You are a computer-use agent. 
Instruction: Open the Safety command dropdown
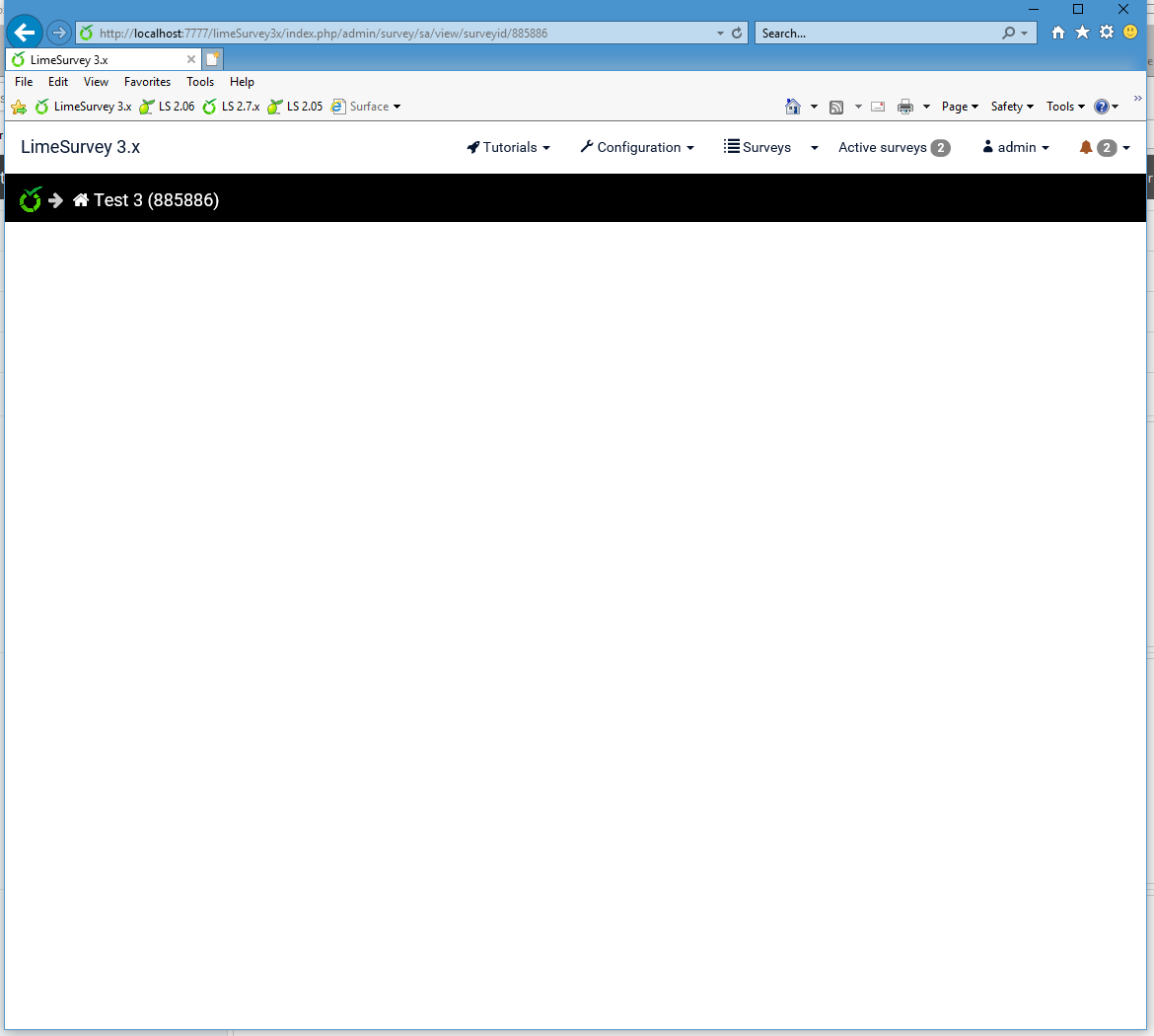point(1012,107)
